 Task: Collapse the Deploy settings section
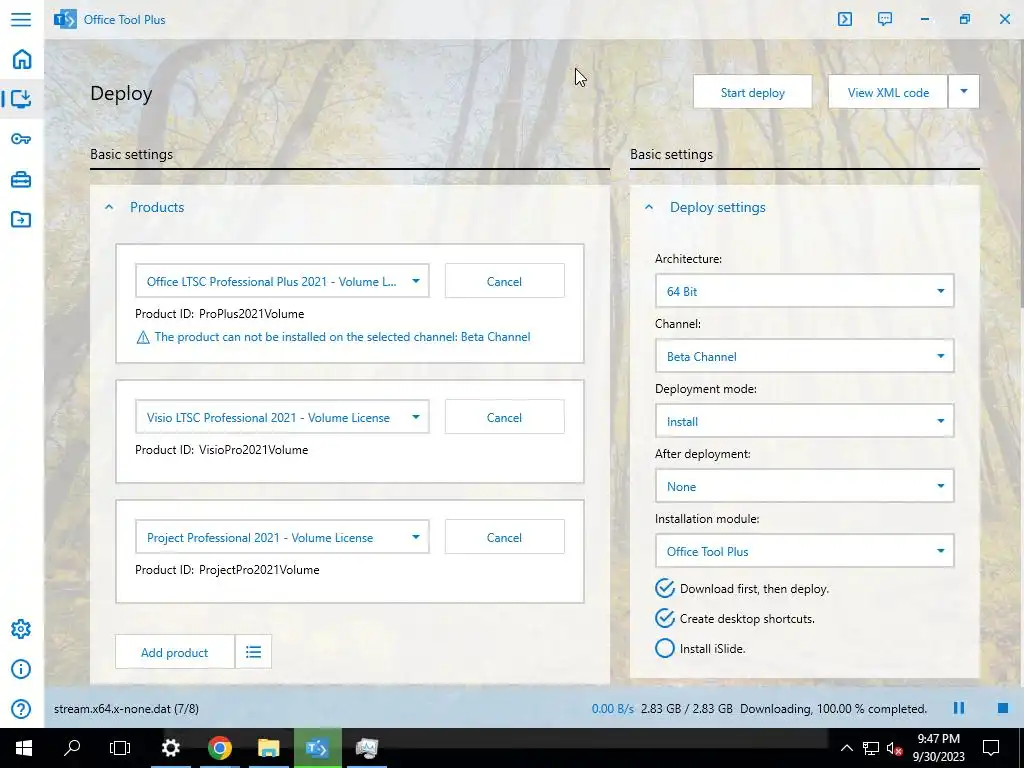[648, 207]
